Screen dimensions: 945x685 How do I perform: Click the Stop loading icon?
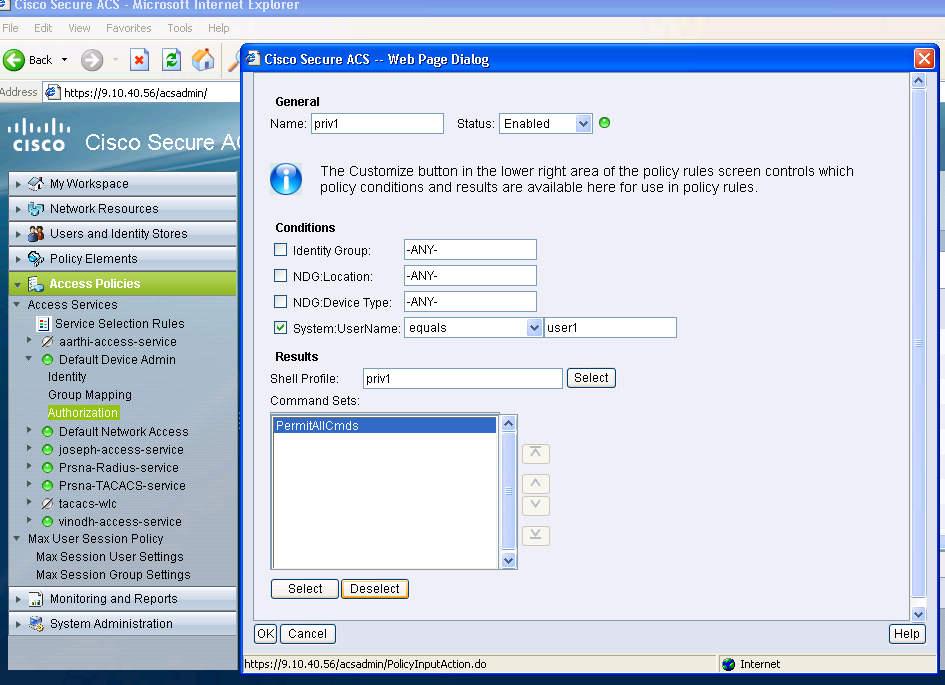(x=140, y=59)
